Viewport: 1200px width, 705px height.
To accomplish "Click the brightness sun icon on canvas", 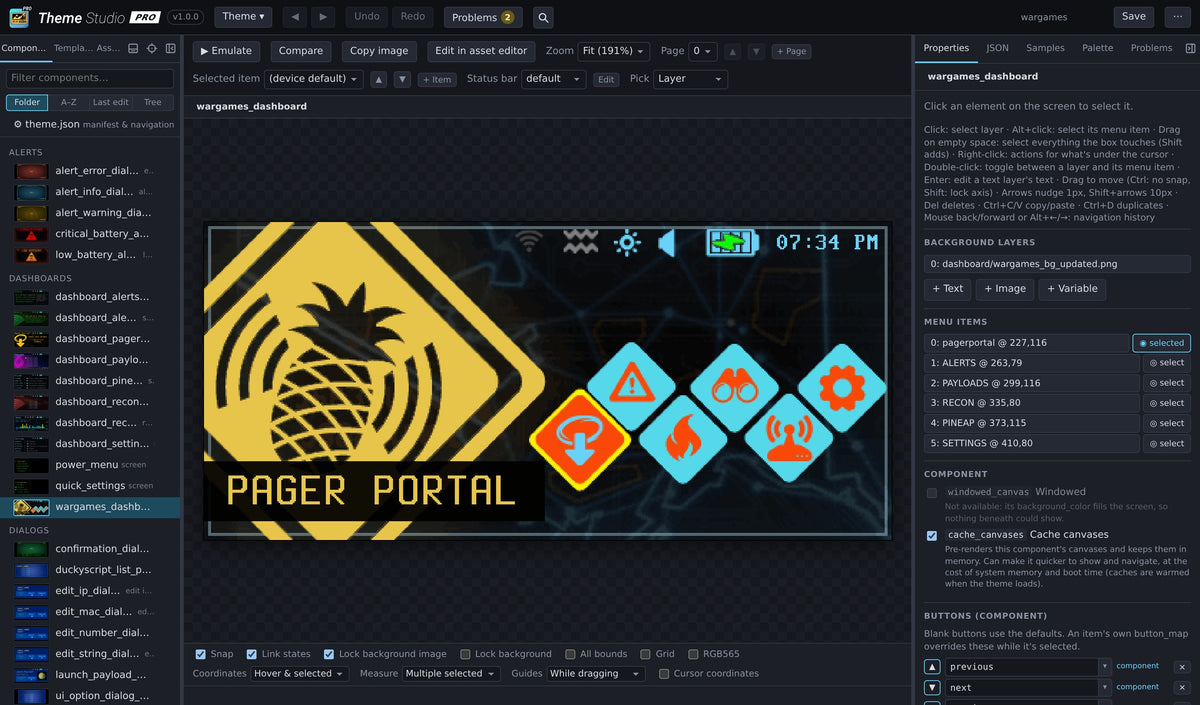I will point(627,243).
